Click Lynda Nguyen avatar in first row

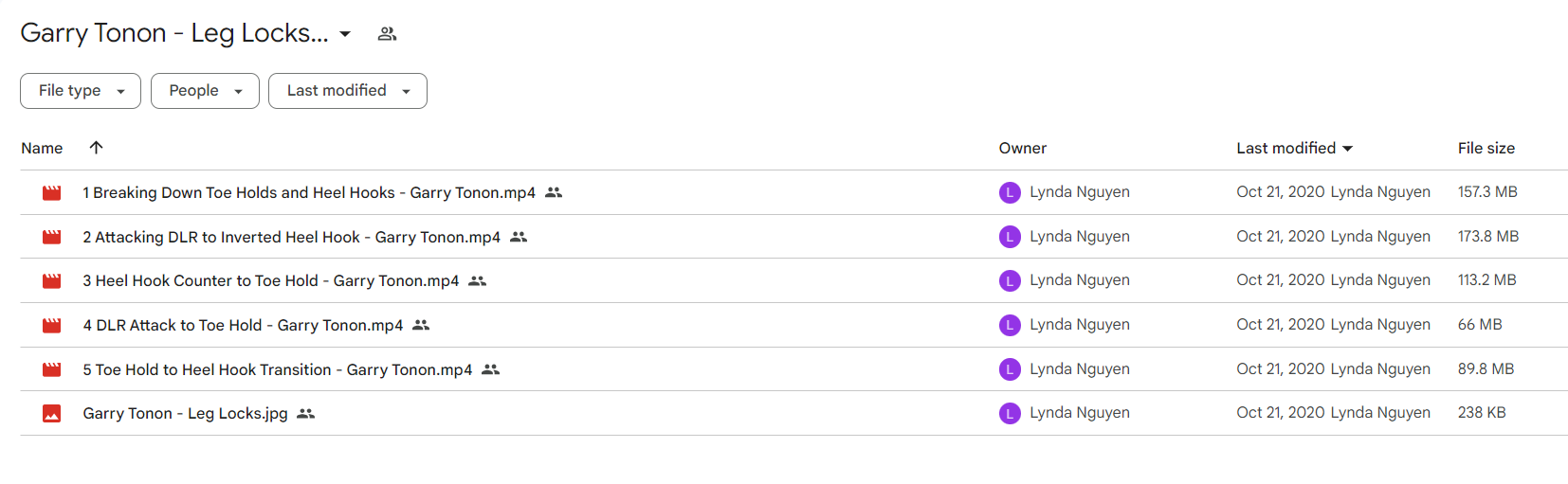coord(1010,192)
